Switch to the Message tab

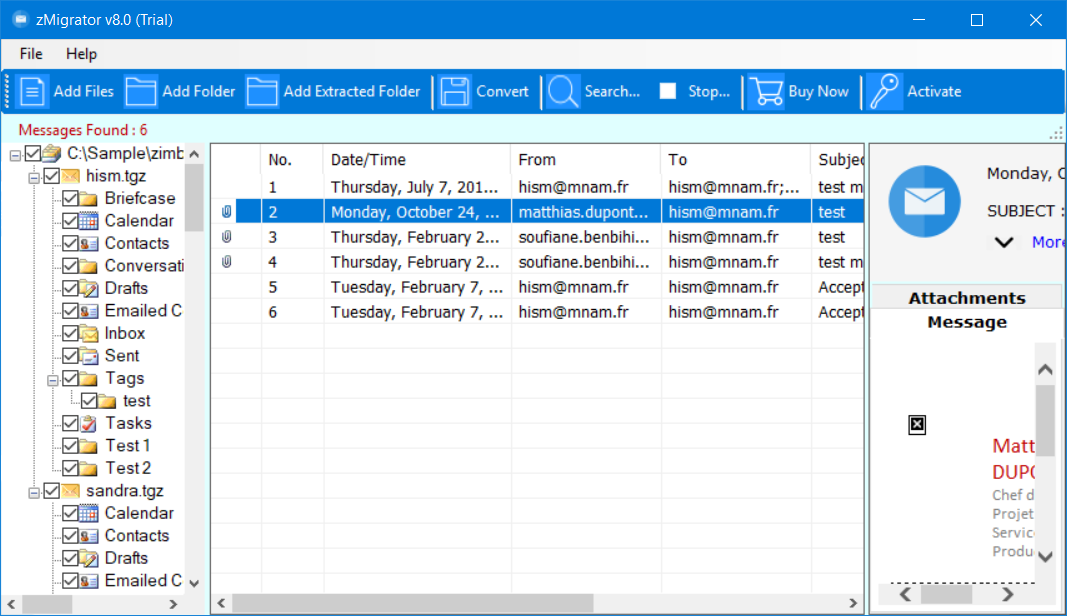[x=966, y=322]
